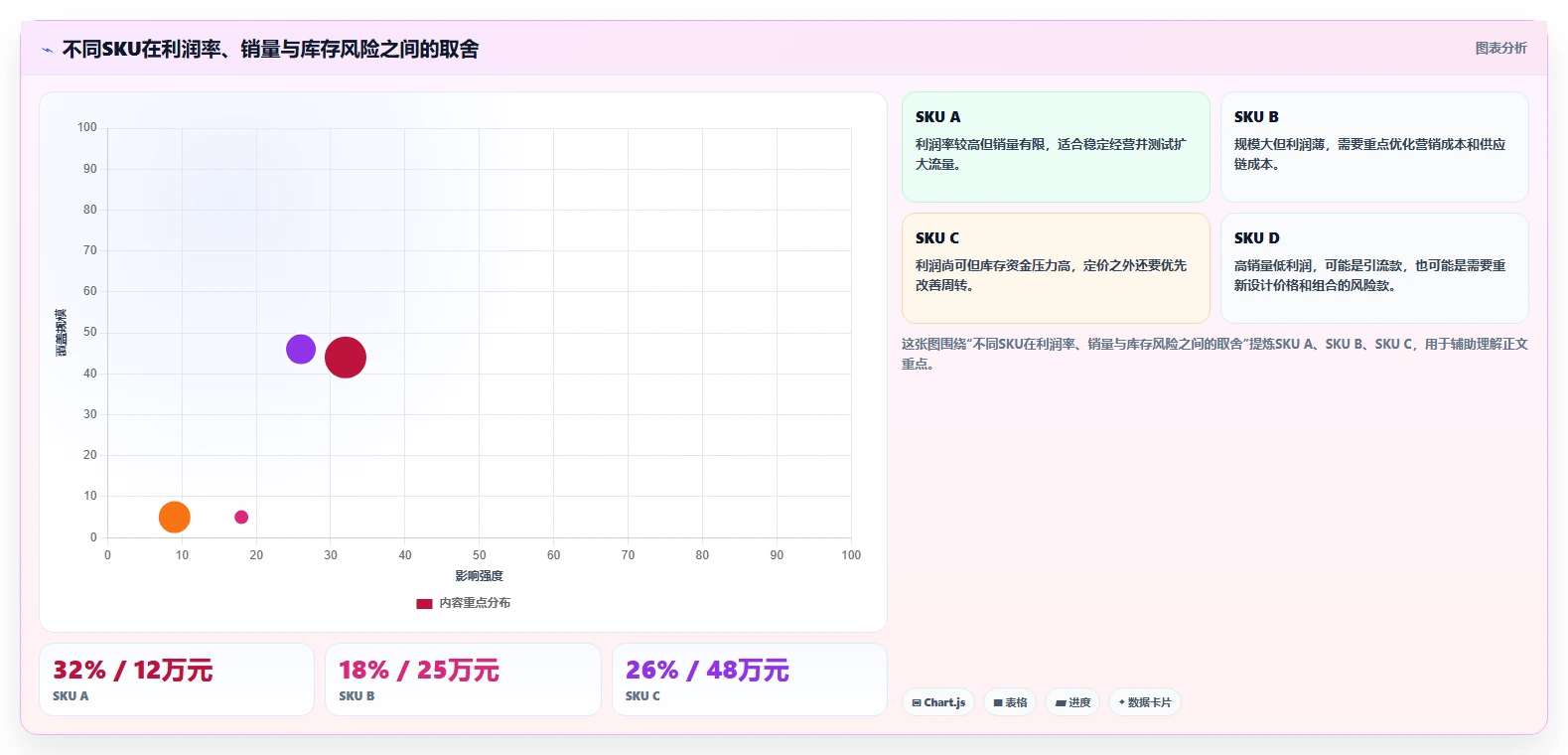Screen dimensions: 1568x755
Task: Click the 数据卡片 tag
Action: tap(1145, 702)
